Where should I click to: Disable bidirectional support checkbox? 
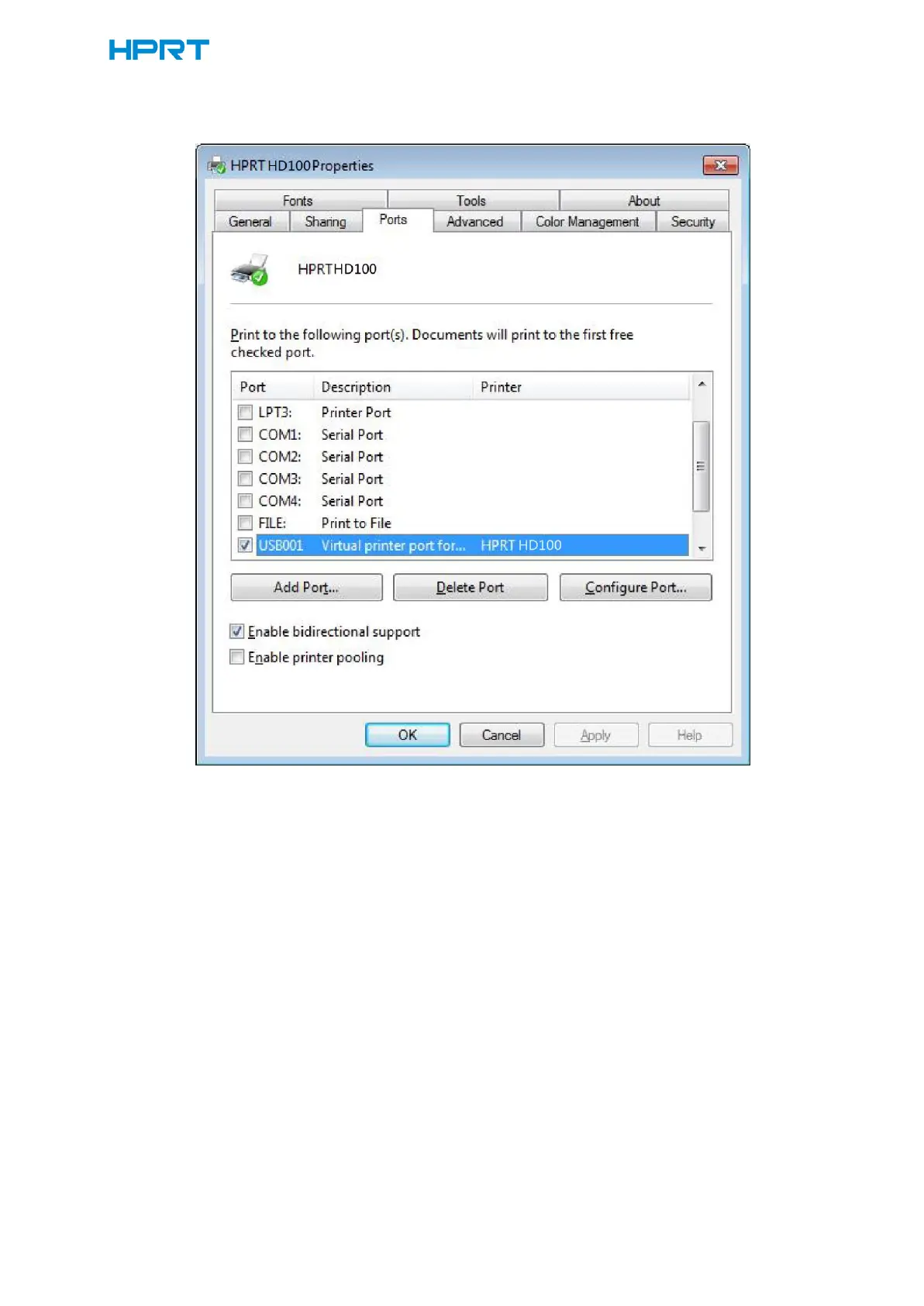click(x=237, y=631)
